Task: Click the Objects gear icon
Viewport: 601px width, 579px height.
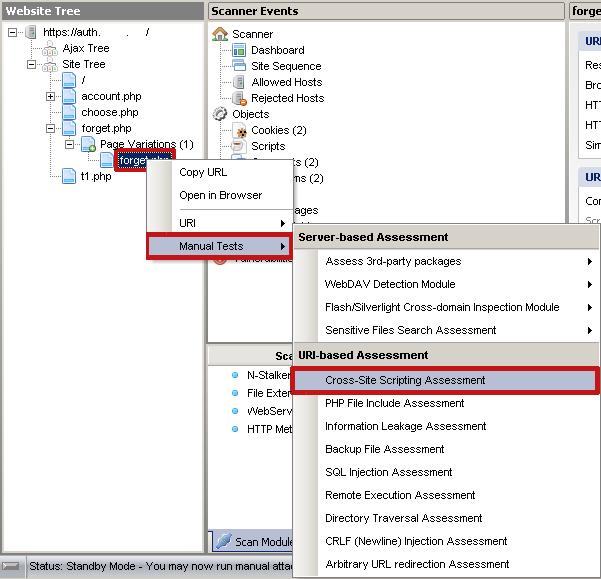Action: [220, 114]
